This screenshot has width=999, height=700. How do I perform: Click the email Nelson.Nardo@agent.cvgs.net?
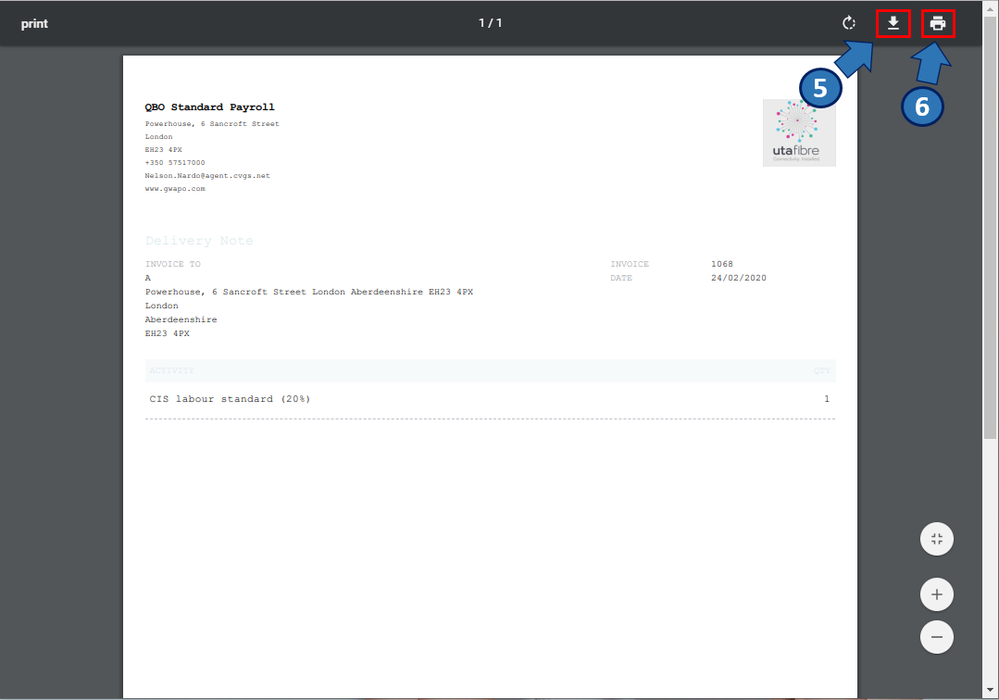point(207,176)
